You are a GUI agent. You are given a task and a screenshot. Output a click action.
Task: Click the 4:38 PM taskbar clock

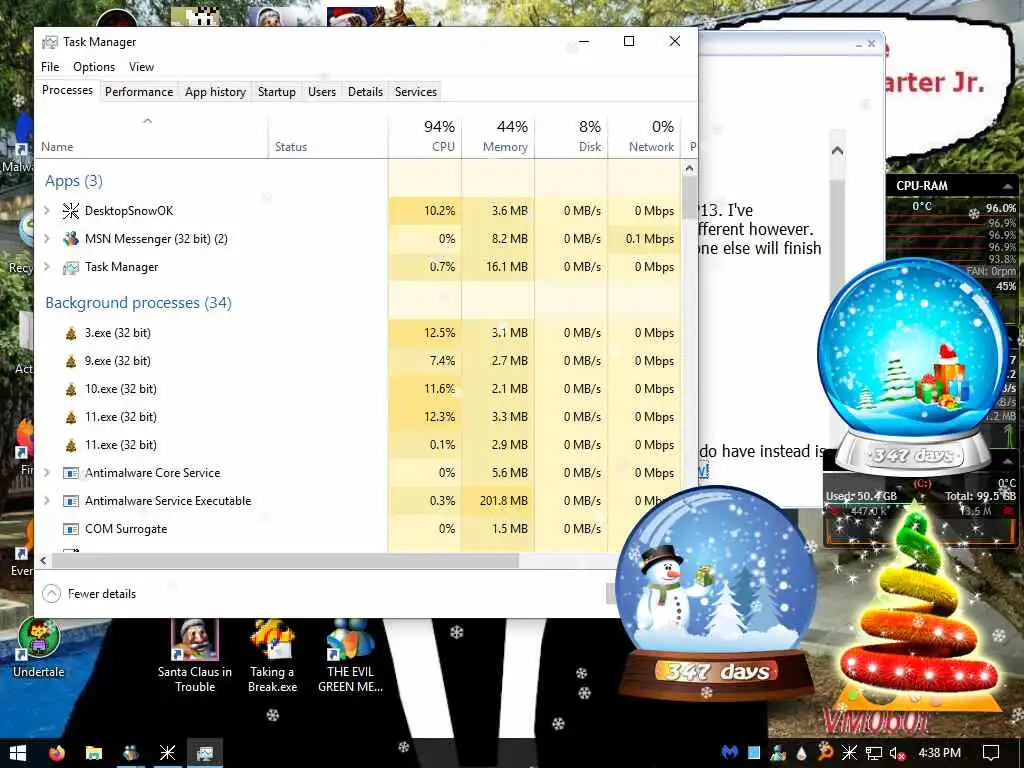tap(939, 752)
